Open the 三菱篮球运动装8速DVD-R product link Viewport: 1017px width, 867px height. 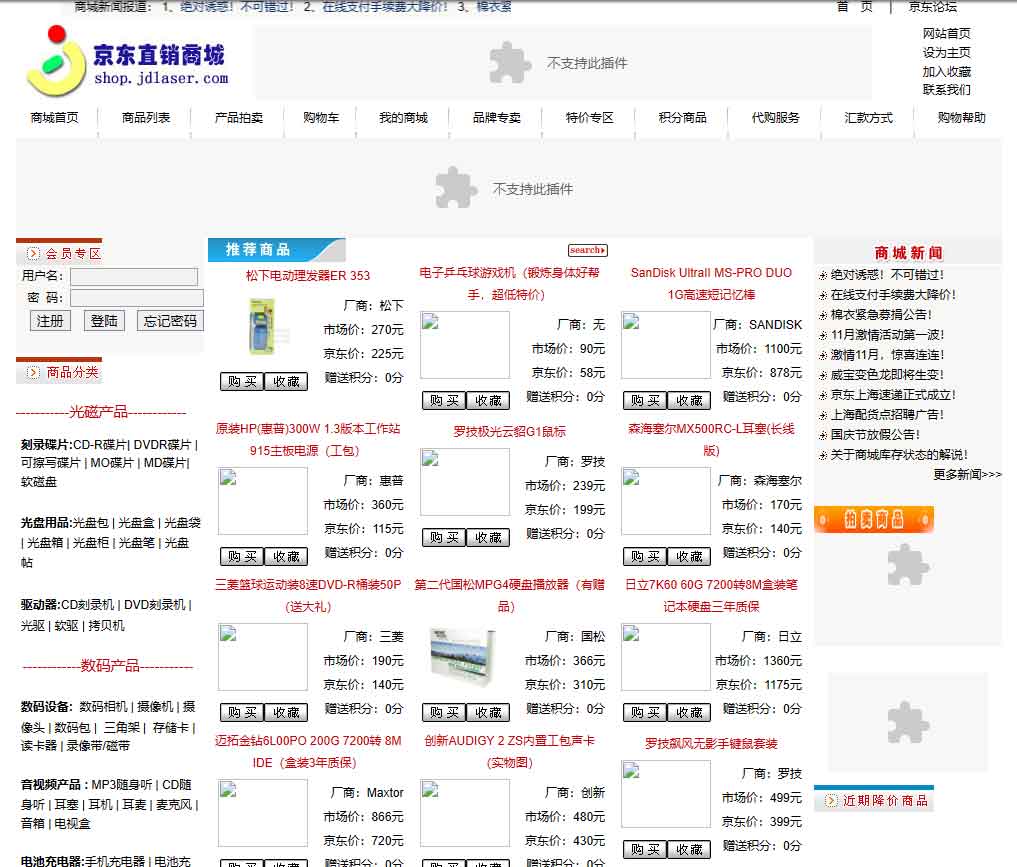tap(307, 595)
